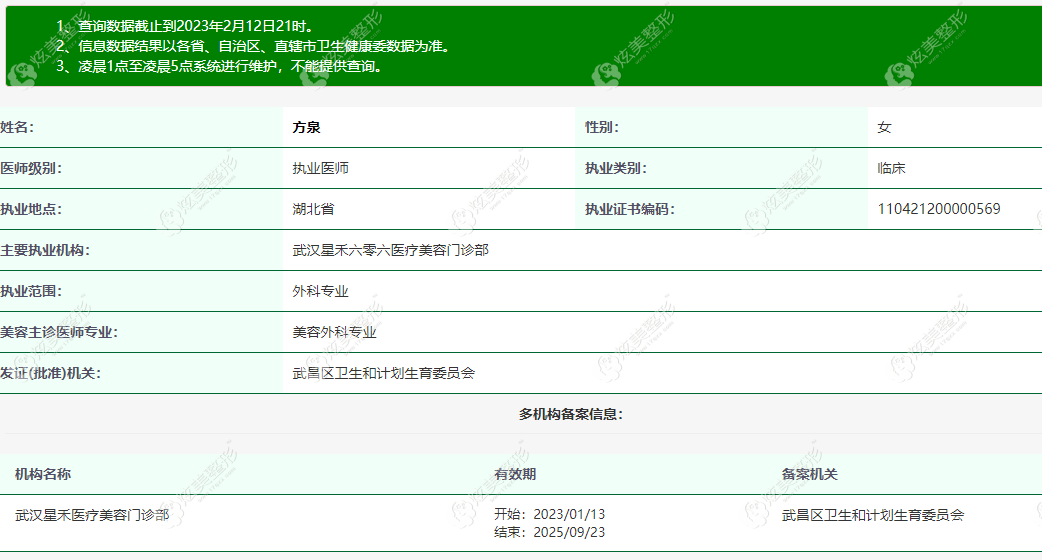
Task: Click the 外科专业 scope value
Action: point(320,292)
